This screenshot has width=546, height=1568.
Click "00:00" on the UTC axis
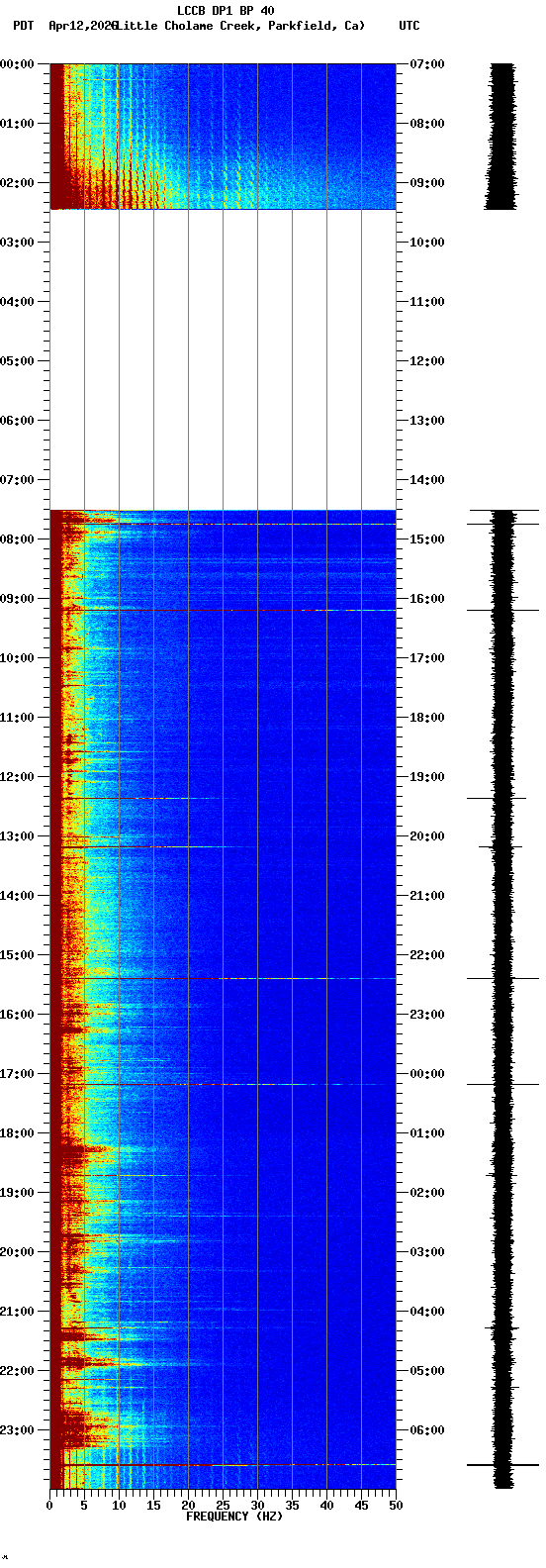(427, 1074)
